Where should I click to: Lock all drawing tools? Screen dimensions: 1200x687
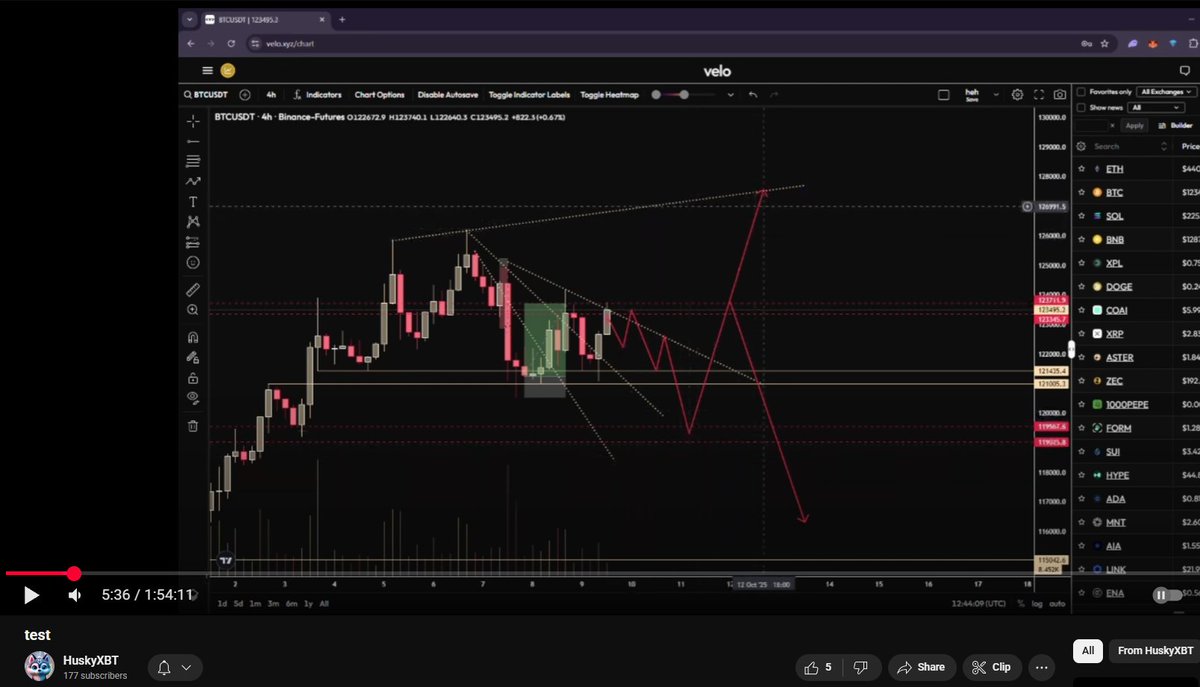coord(193,378)
